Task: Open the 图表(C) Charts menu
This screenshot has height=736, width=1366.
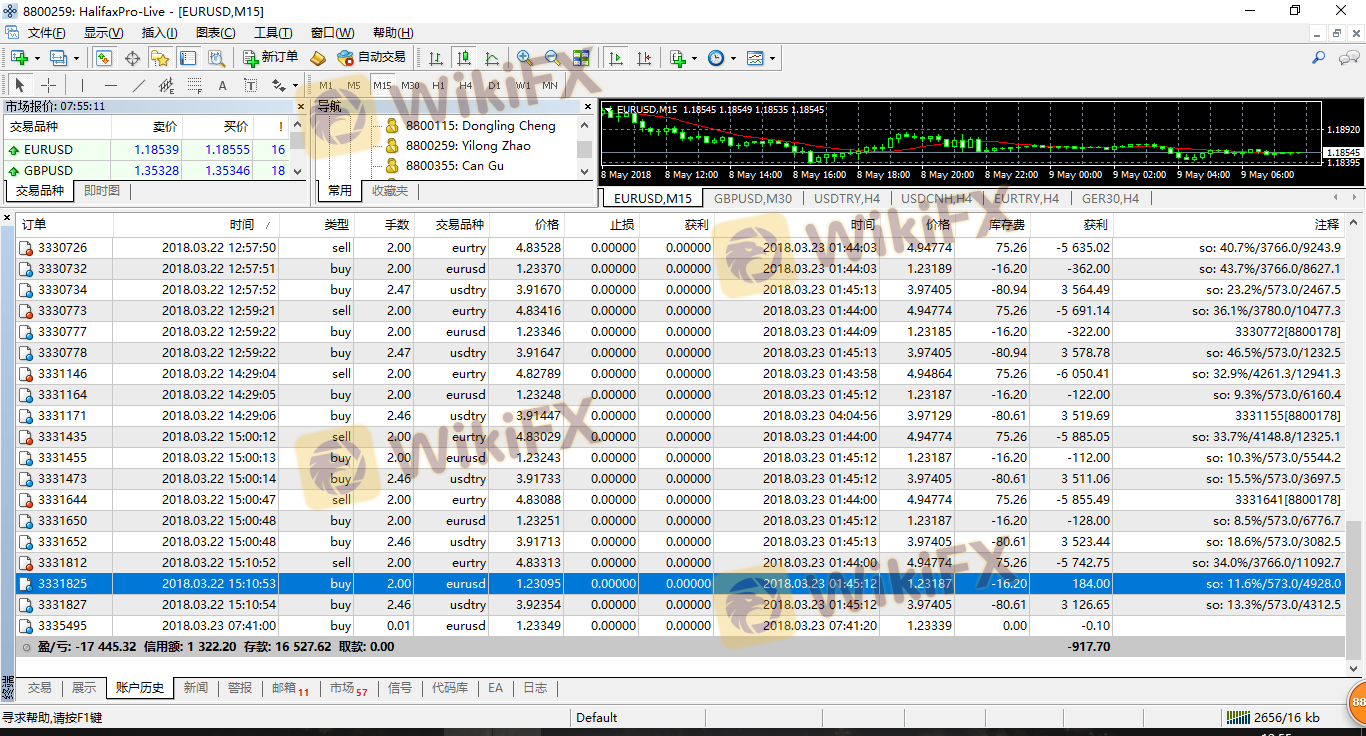Action: point(215,33)
